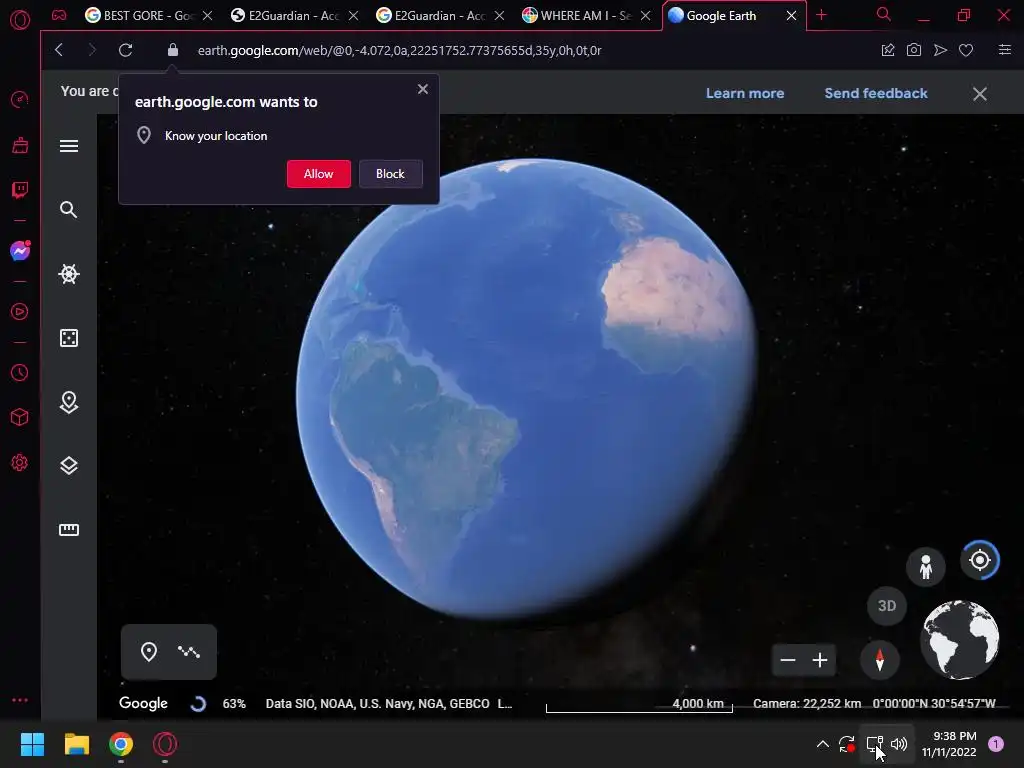Click the camera altitude readout
The width and height of the screenshot is (1024, 768).
tap(807, 703)
